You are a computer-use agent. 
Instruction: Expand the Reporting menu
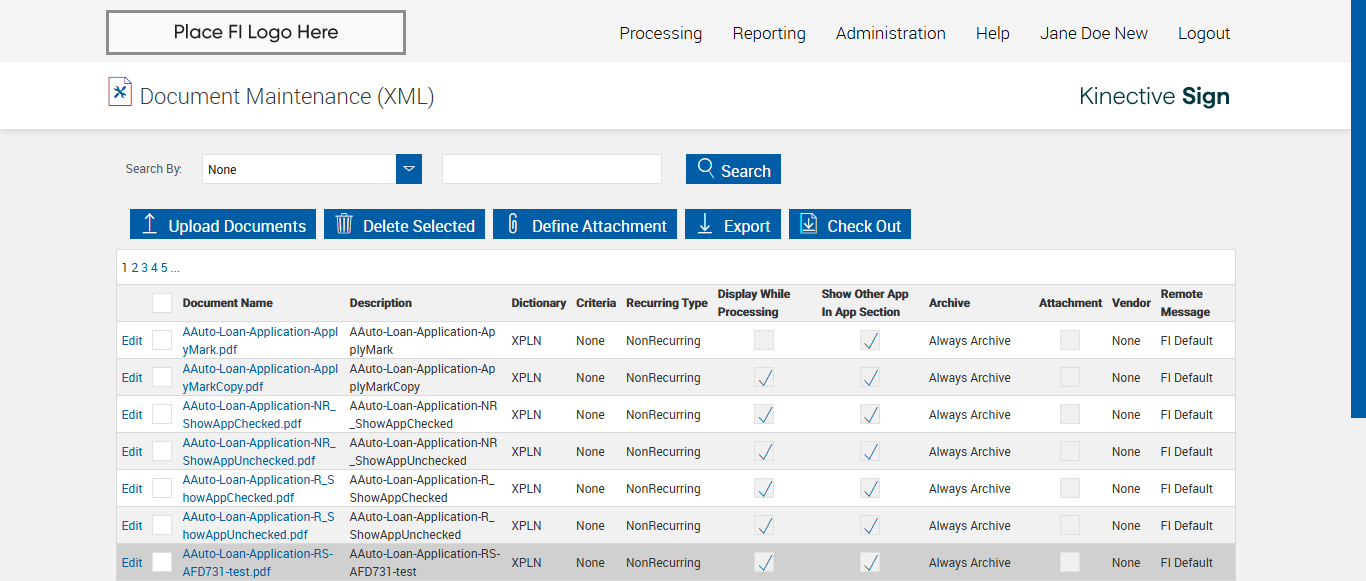click(768, 33)
